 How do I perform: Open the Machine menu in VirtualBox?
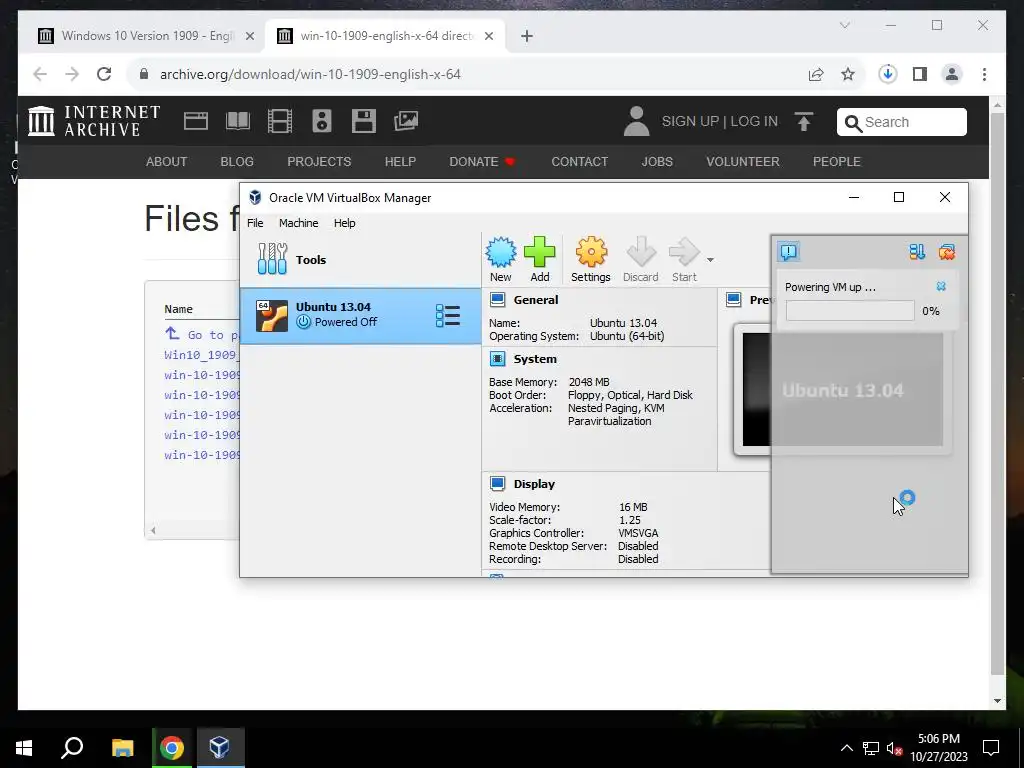[x=298, y=223]
